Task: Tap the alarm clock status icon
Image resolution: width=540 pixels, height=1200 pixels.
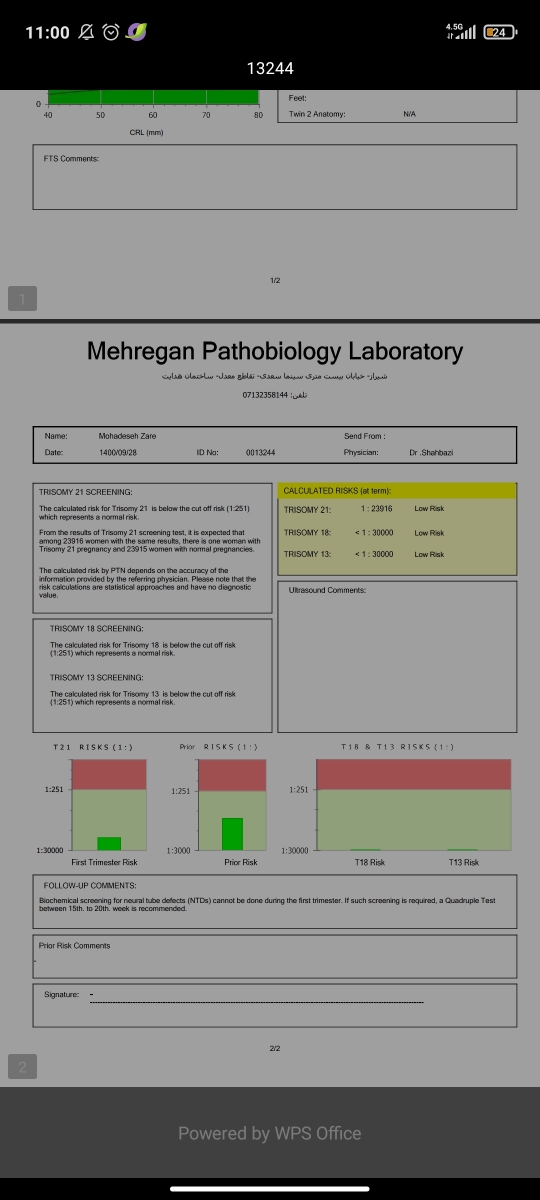Action: (111, 32)
